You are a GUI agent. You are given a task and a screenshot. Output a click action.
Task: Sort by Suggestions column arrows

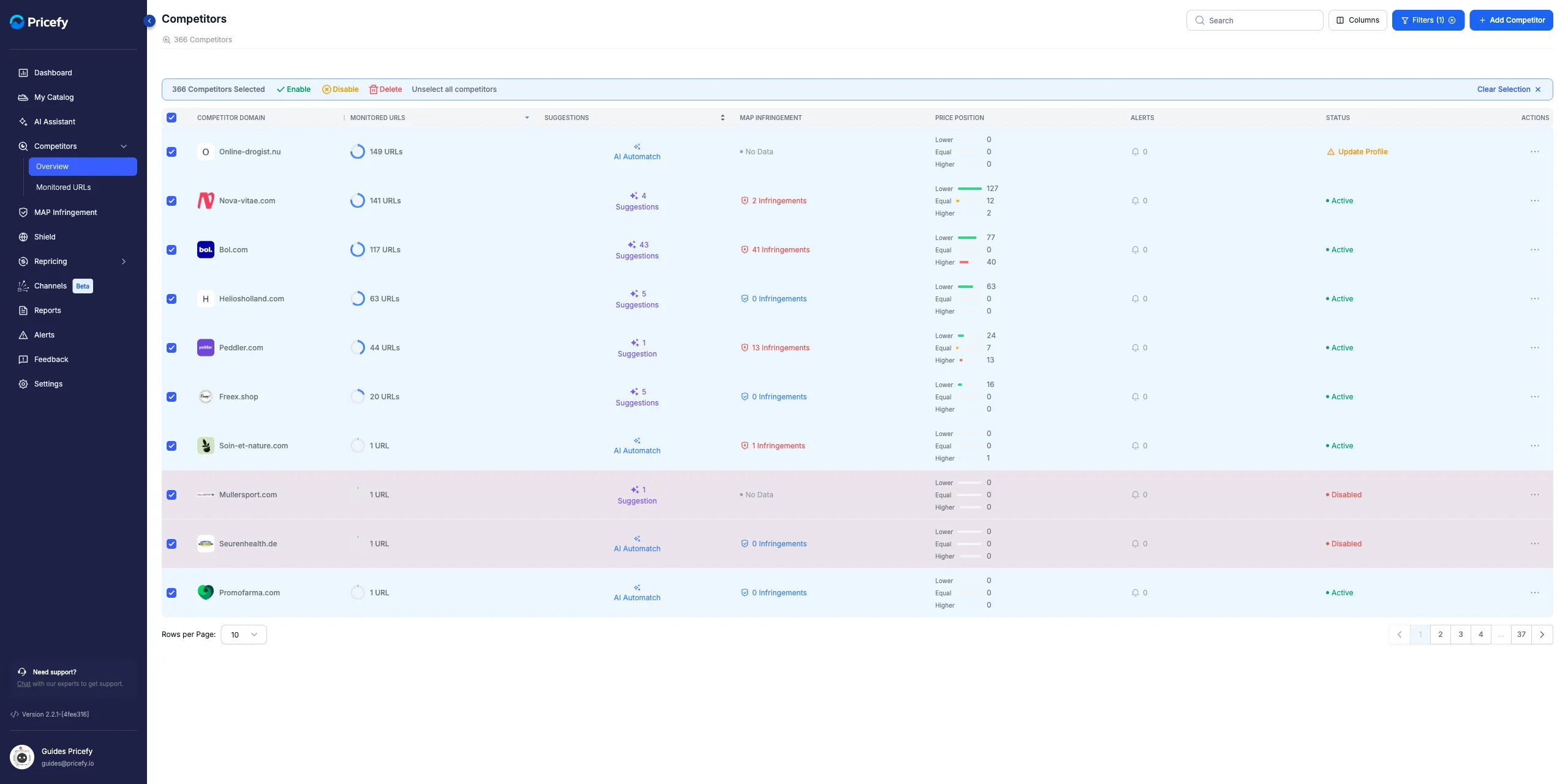point(723,118)
